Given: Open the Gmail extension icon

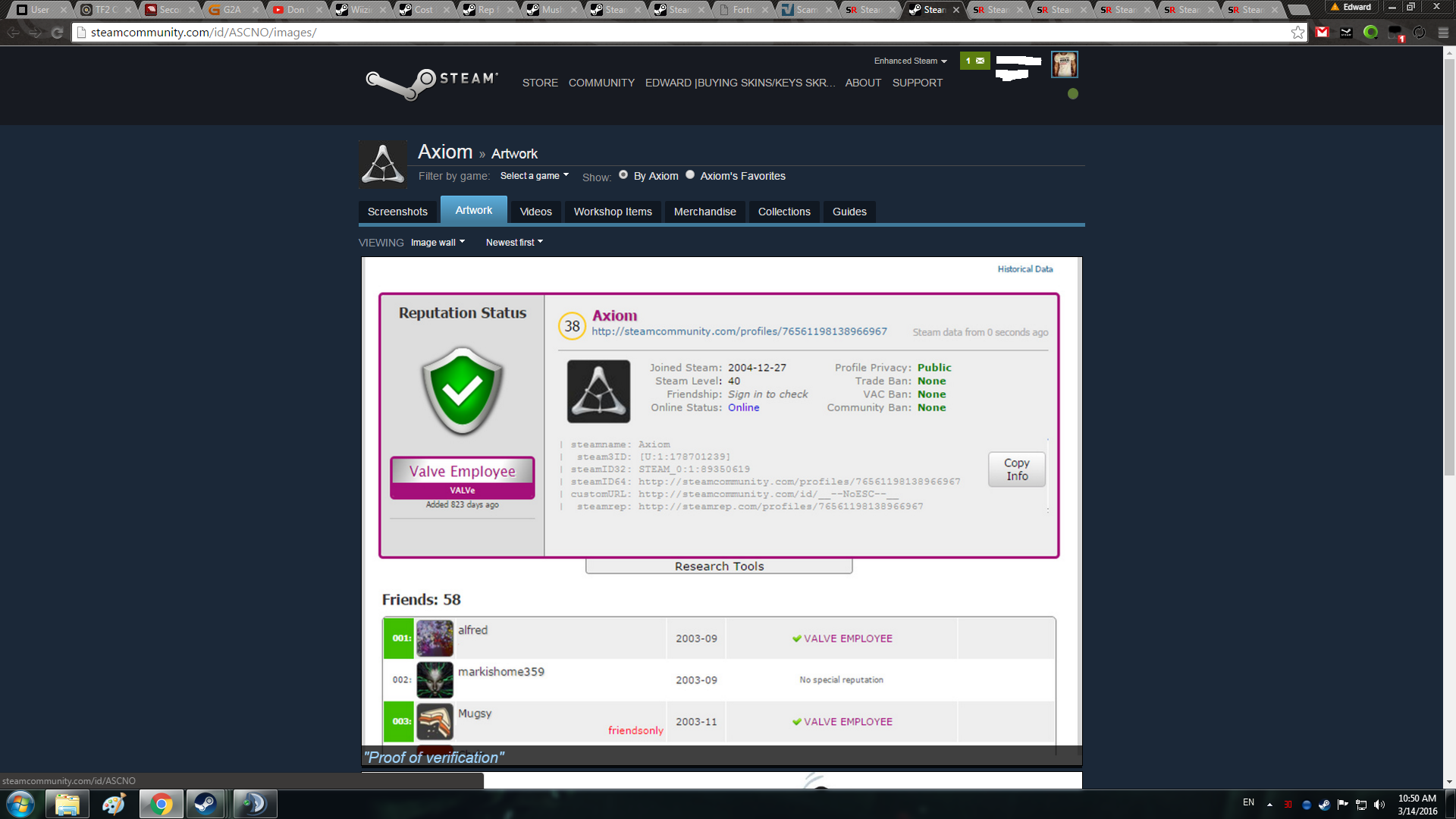Looking at the screenshot, I should [1323, 33].
